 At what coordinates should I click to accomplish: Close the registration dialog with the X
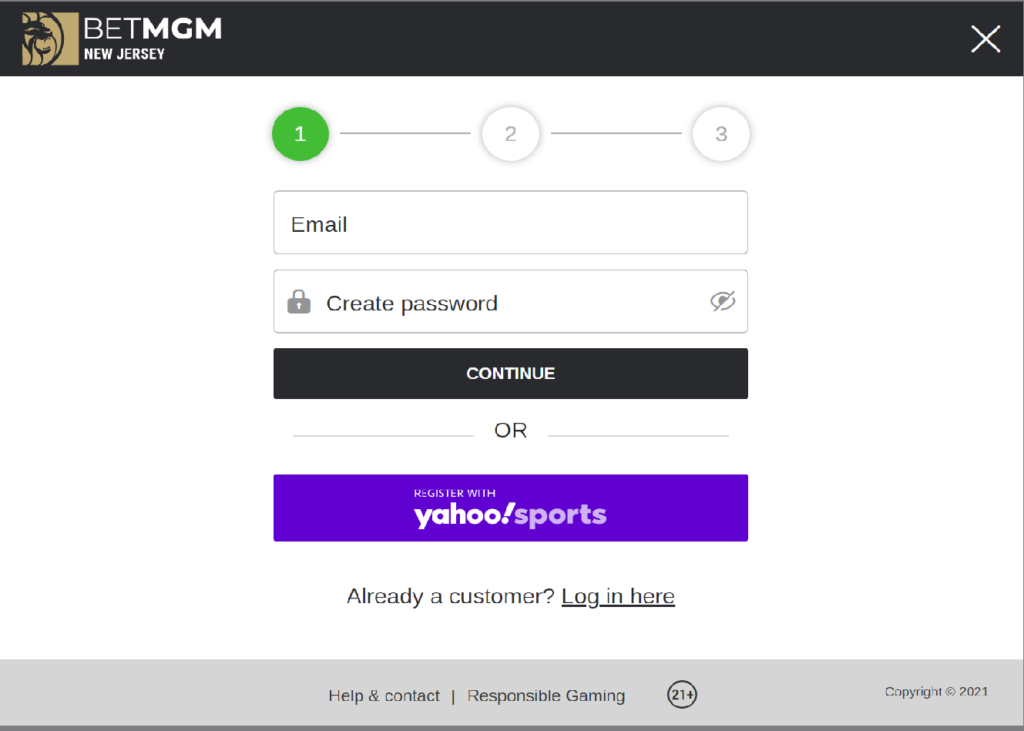(985, 39)
